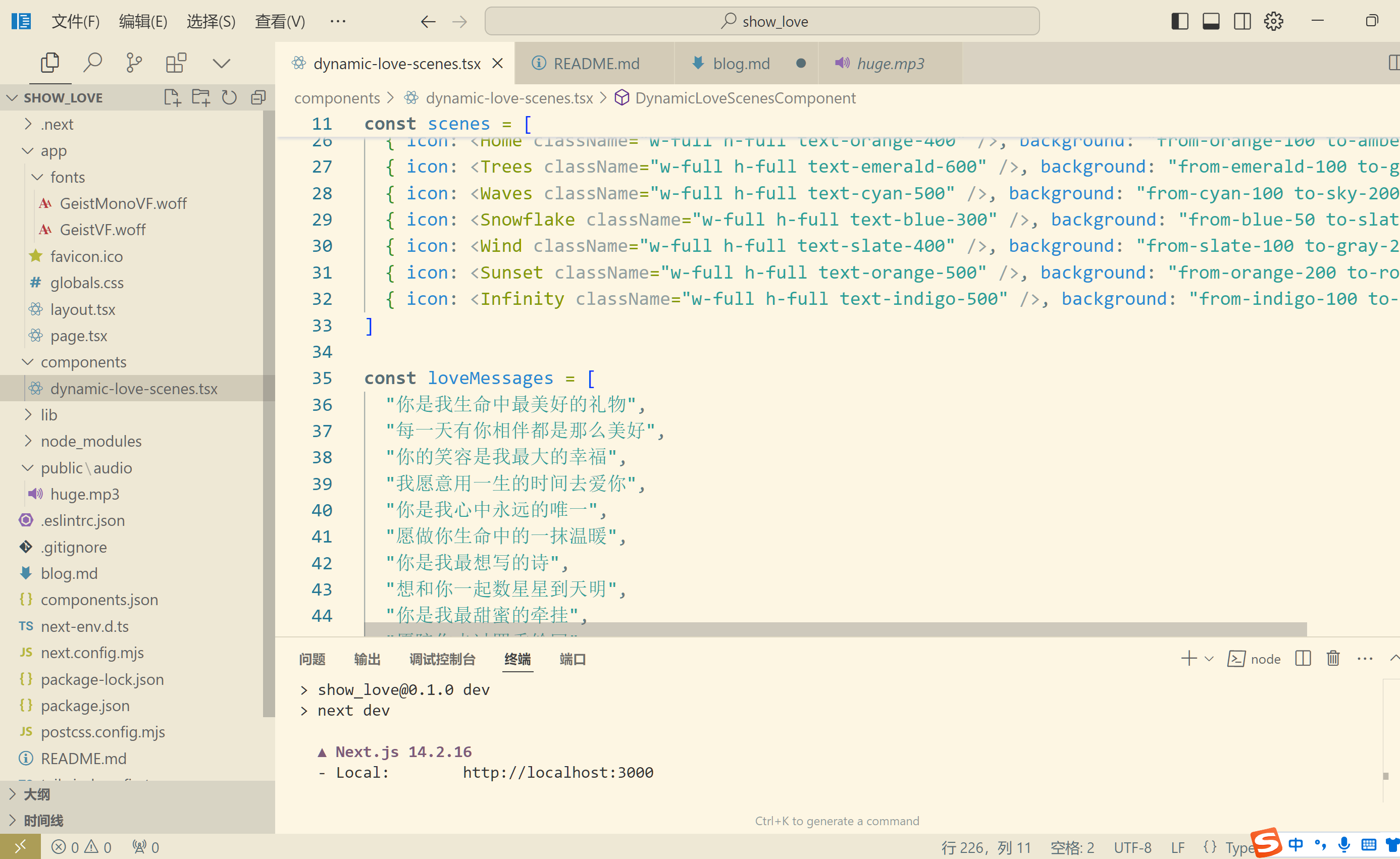Refresh the SHOW_LOVE explorer tree

[x=229, y=98]
